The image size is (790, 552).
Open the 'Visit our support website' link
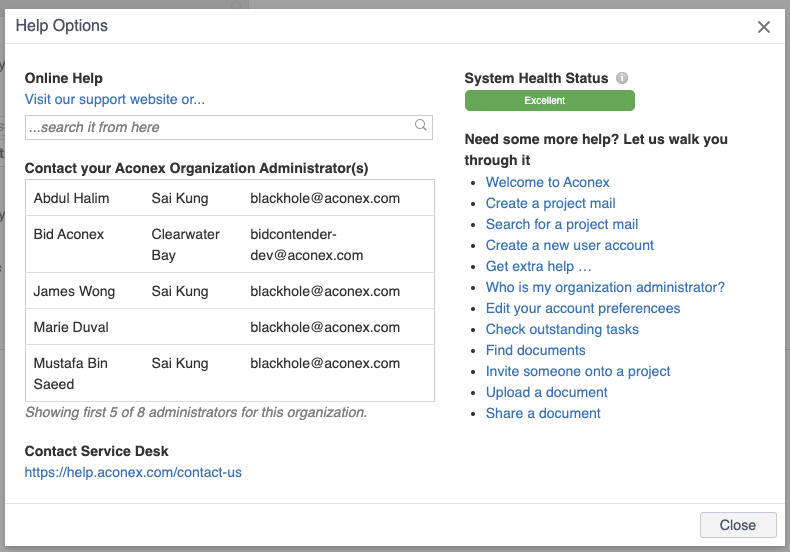coord(115,99)
